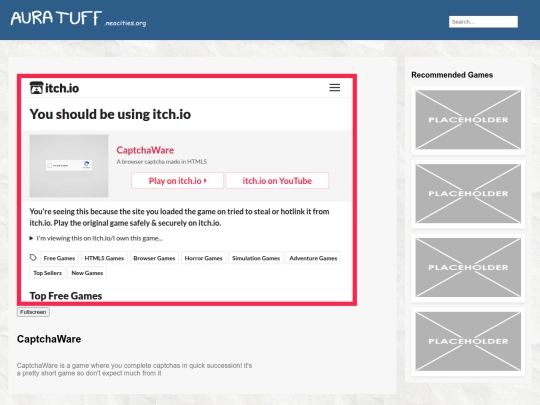Click the "CaptchaWare is a game where" description text

point(134,369)
